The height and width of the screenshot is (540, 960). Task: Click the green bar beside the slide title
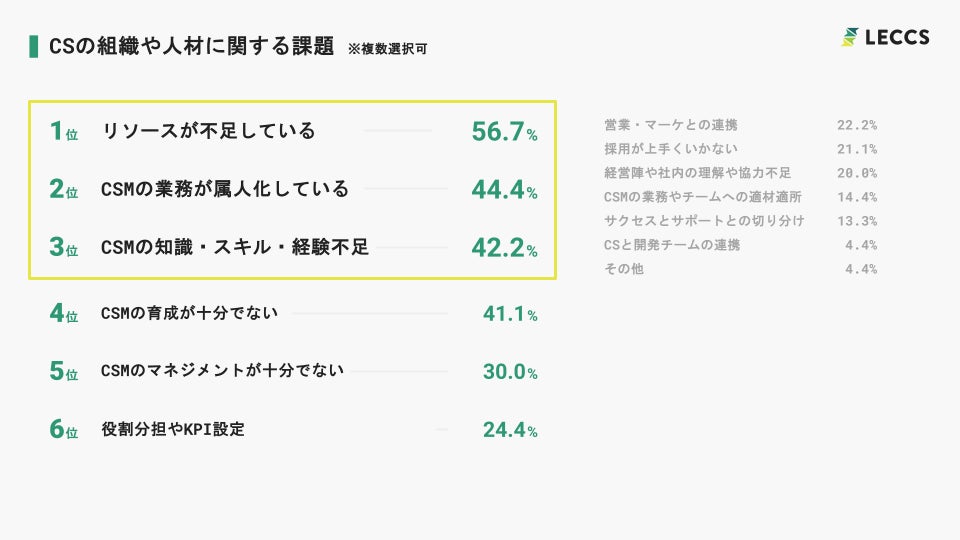click(35, 46)
